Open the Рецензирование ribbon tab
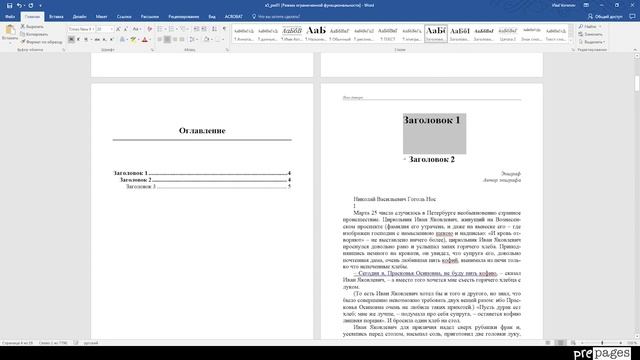This screenshot has width=640, height=360. click(184, 17)
